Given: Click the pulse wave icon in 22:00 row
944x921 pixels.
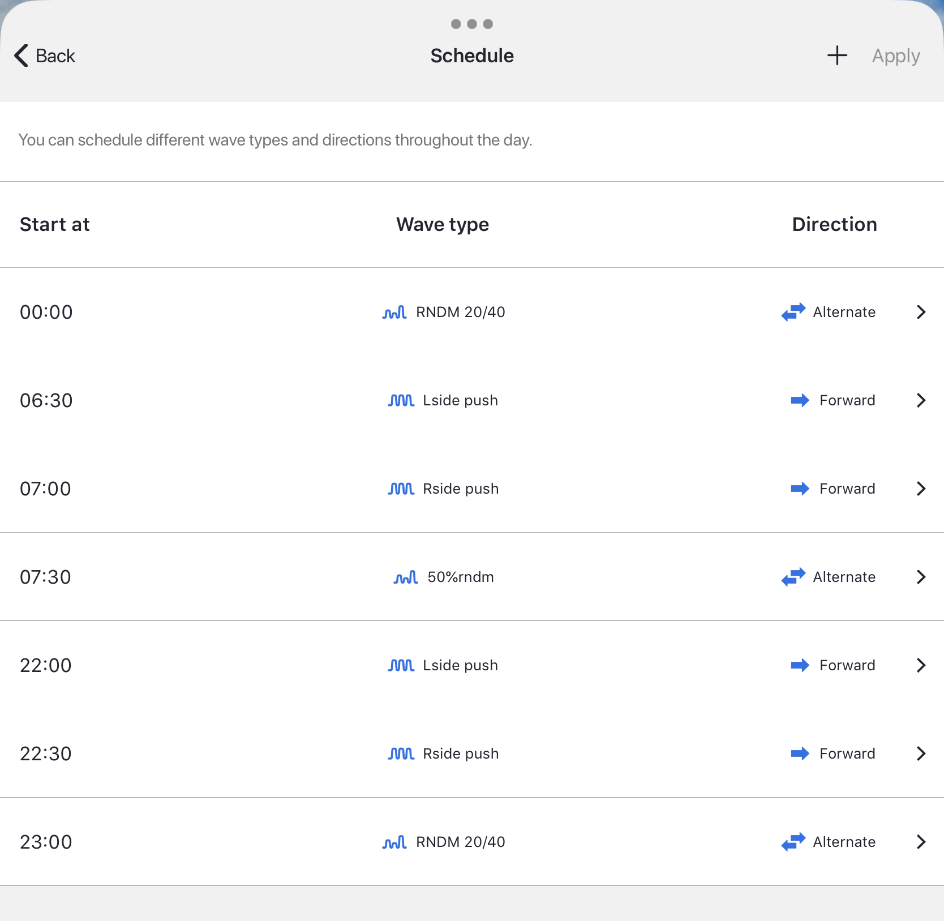Looking at the screenshot, I should [401, 665].
